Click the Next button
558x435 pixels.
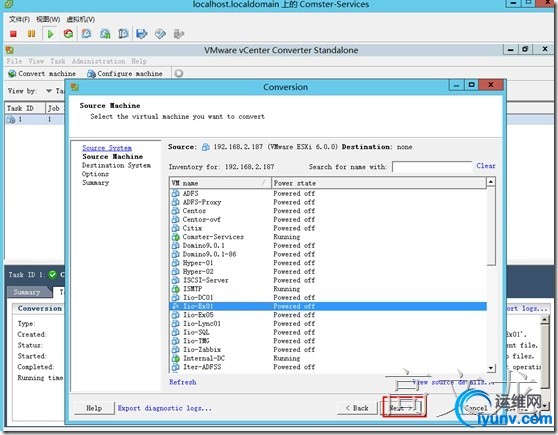[x=402, y=408]
